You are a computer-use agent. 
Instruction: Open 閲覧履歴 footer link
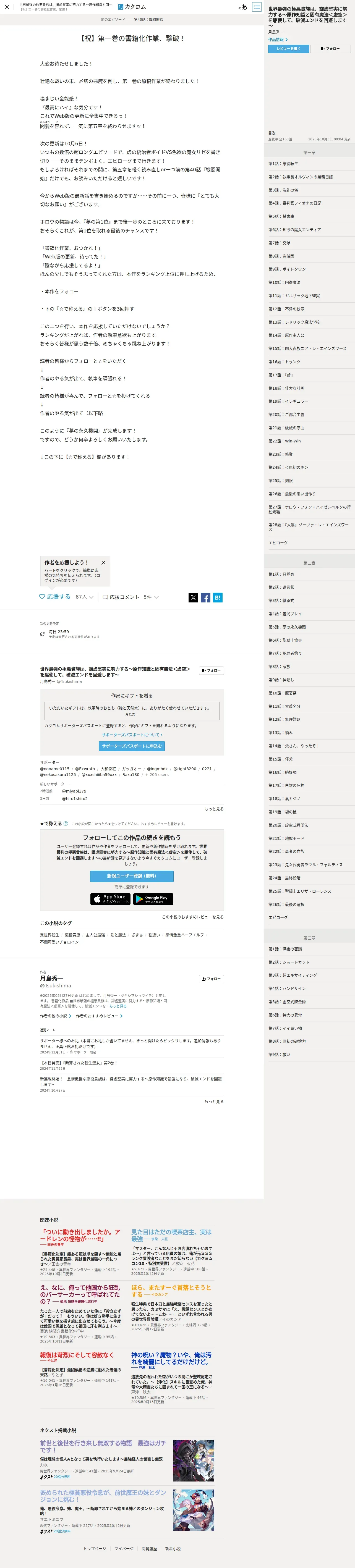[149, 1549]
